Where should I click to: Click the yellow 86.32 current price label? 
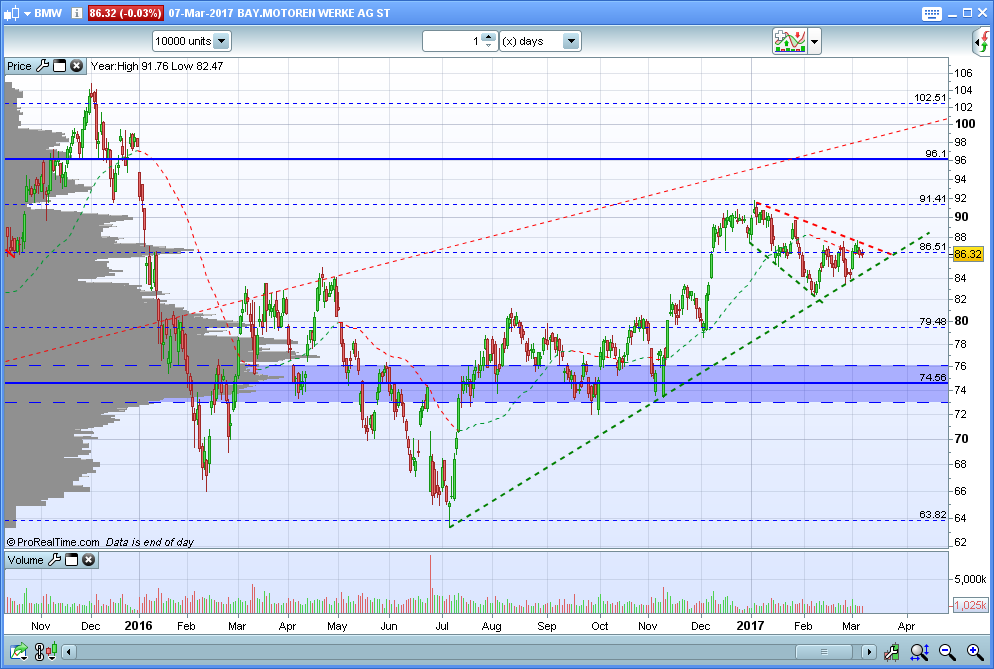tap(968, 254)
